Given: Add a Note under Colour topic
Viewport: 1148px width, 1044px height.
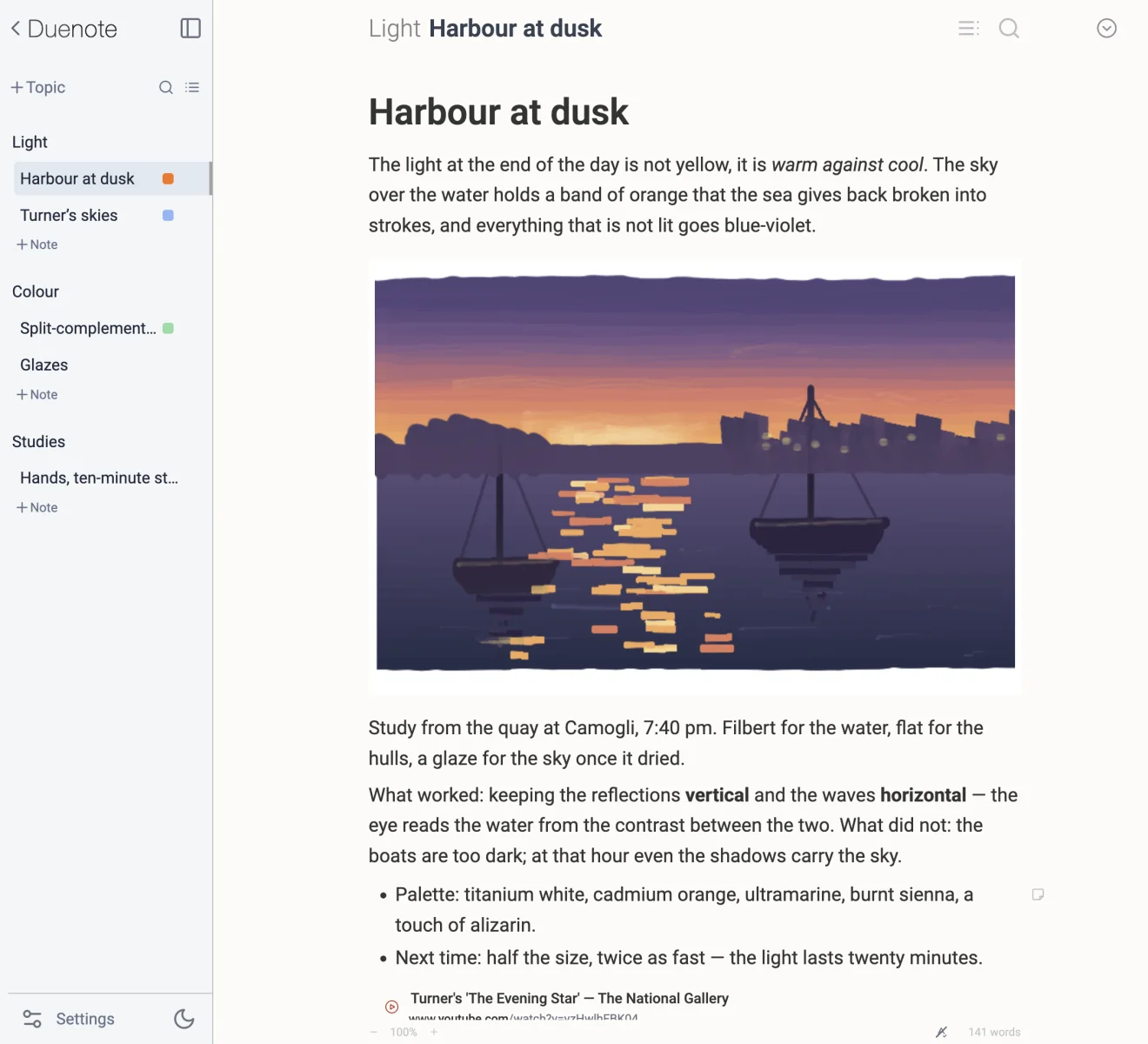Looking at the screenshot, I should tap(37, 394).
